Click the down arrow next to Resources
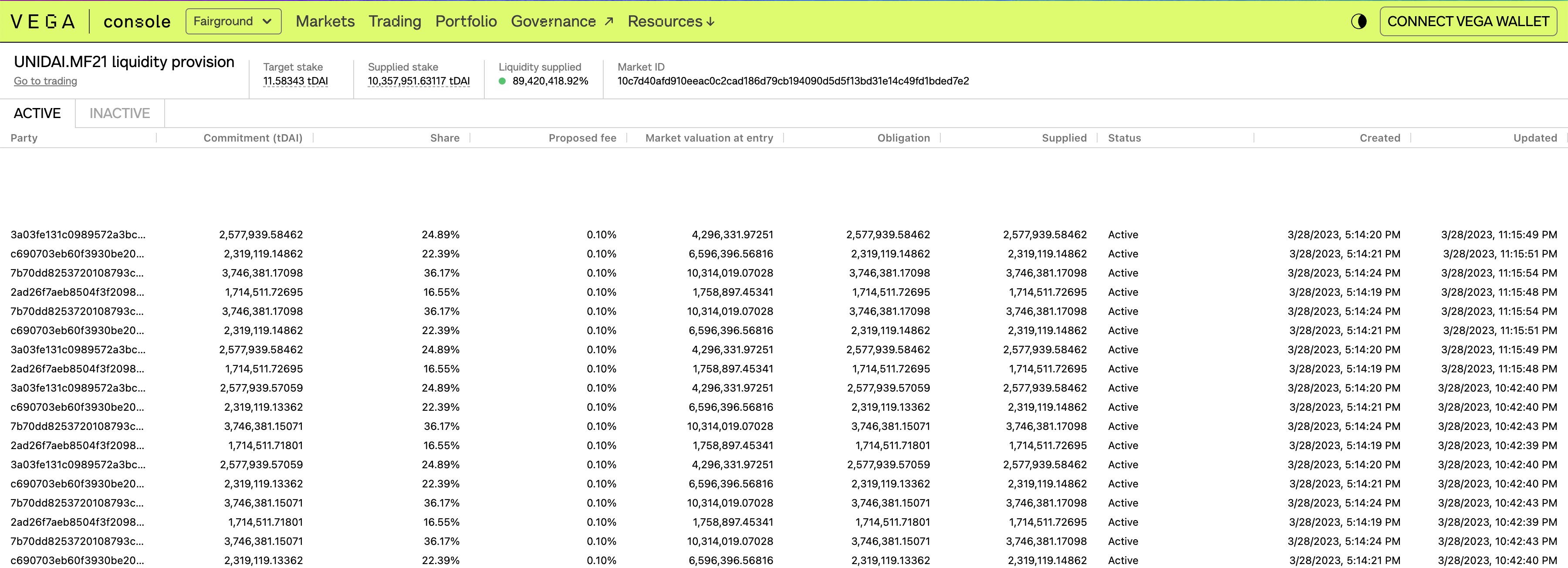Image resolution: width=1568 pixels, height=568 pixels. pos(711,21)
